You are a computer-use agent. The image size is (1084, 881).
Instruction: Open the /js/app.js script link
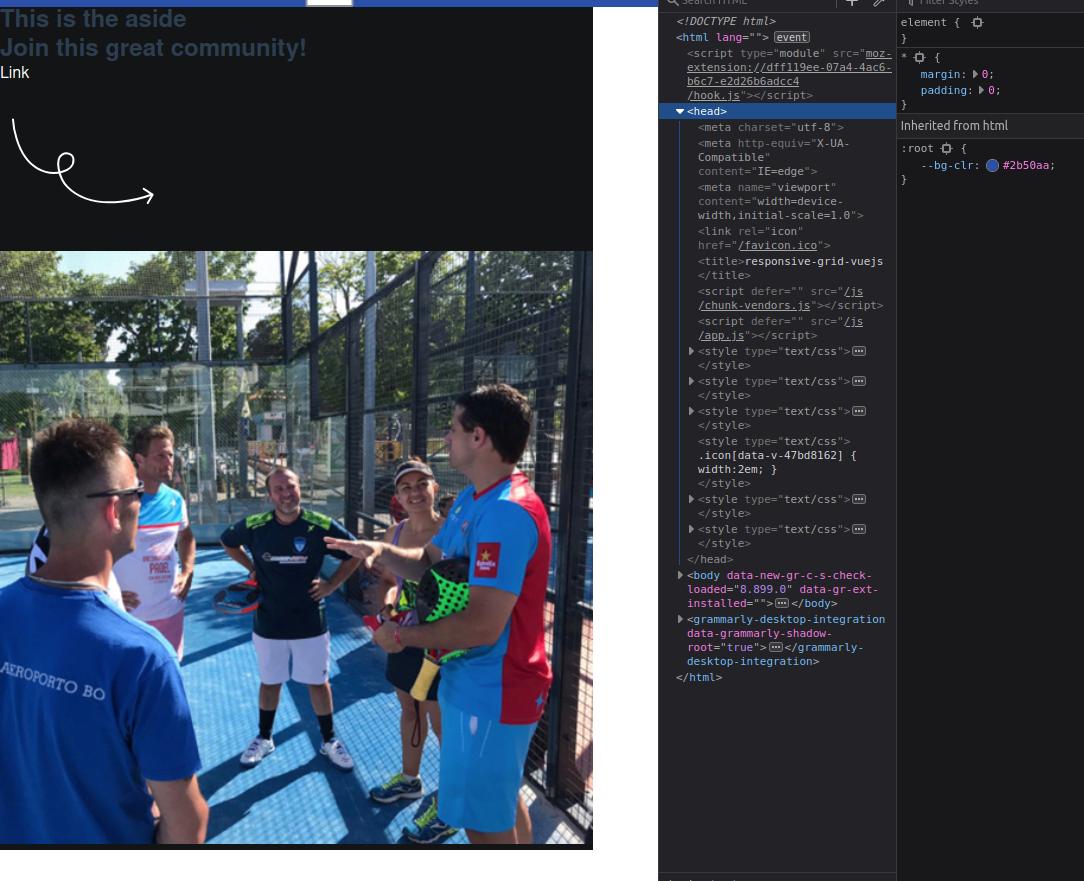(x=781, y=328)
